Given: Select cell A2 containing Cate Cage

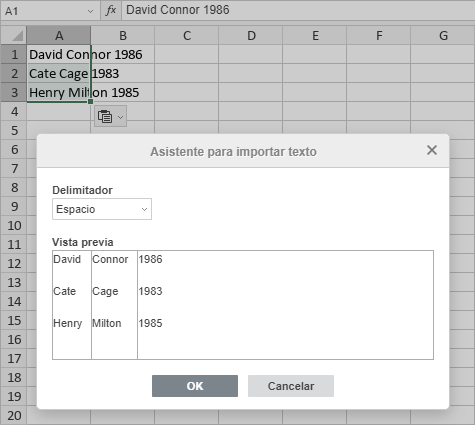Looking at the screenshot, I should [x=59, y=73].
